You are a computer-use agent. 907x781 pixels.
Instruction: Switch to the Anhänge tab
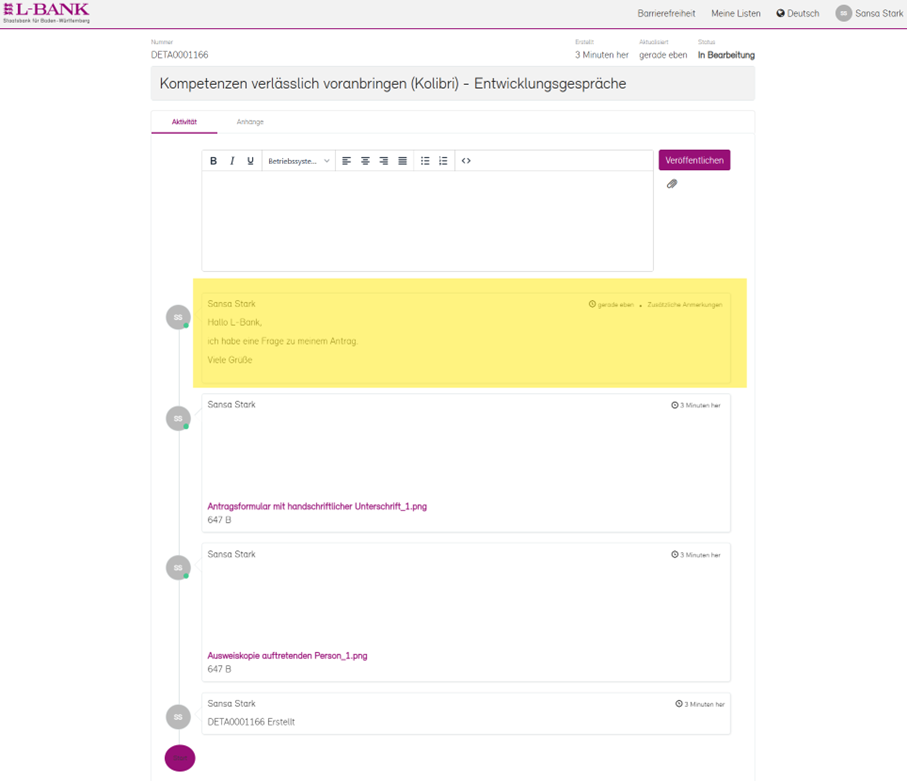point(250,122)
